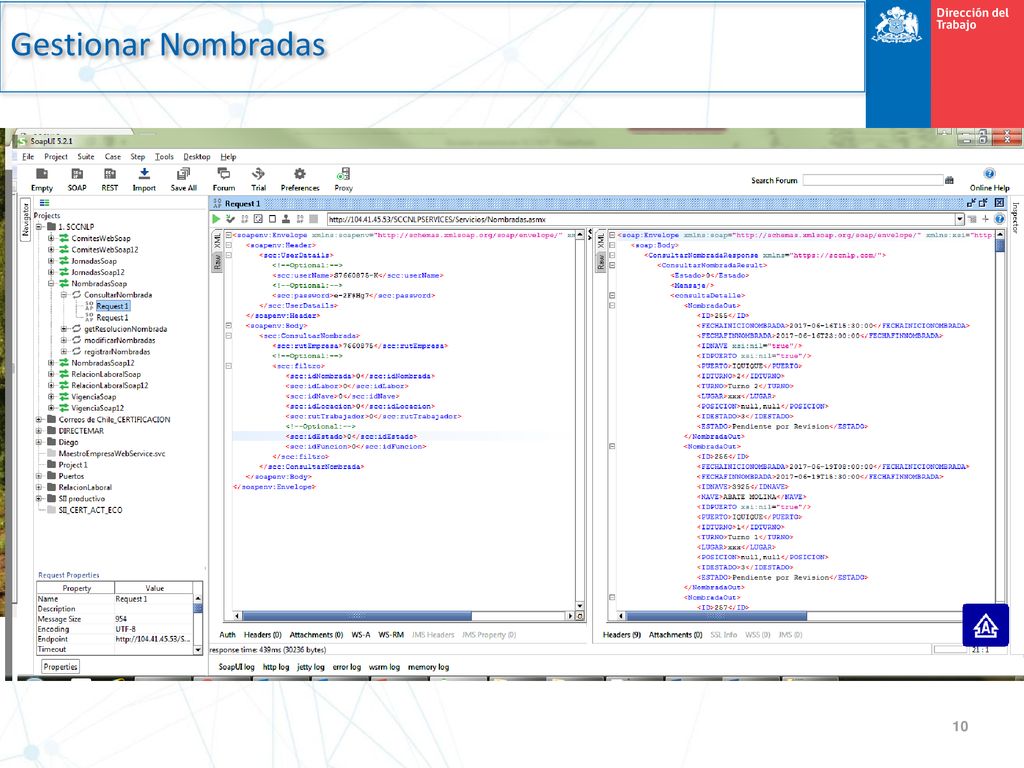
Task: Open Preferences gear icon
Action: pyautogui.click(x=300, y=174)
